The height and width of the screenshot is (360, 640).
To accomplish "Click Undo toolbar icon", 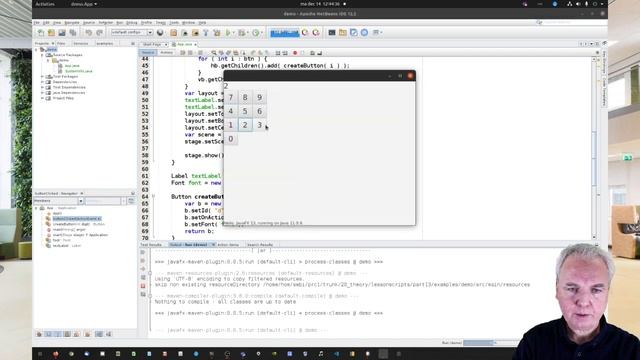I will click(x=89, y=33).
